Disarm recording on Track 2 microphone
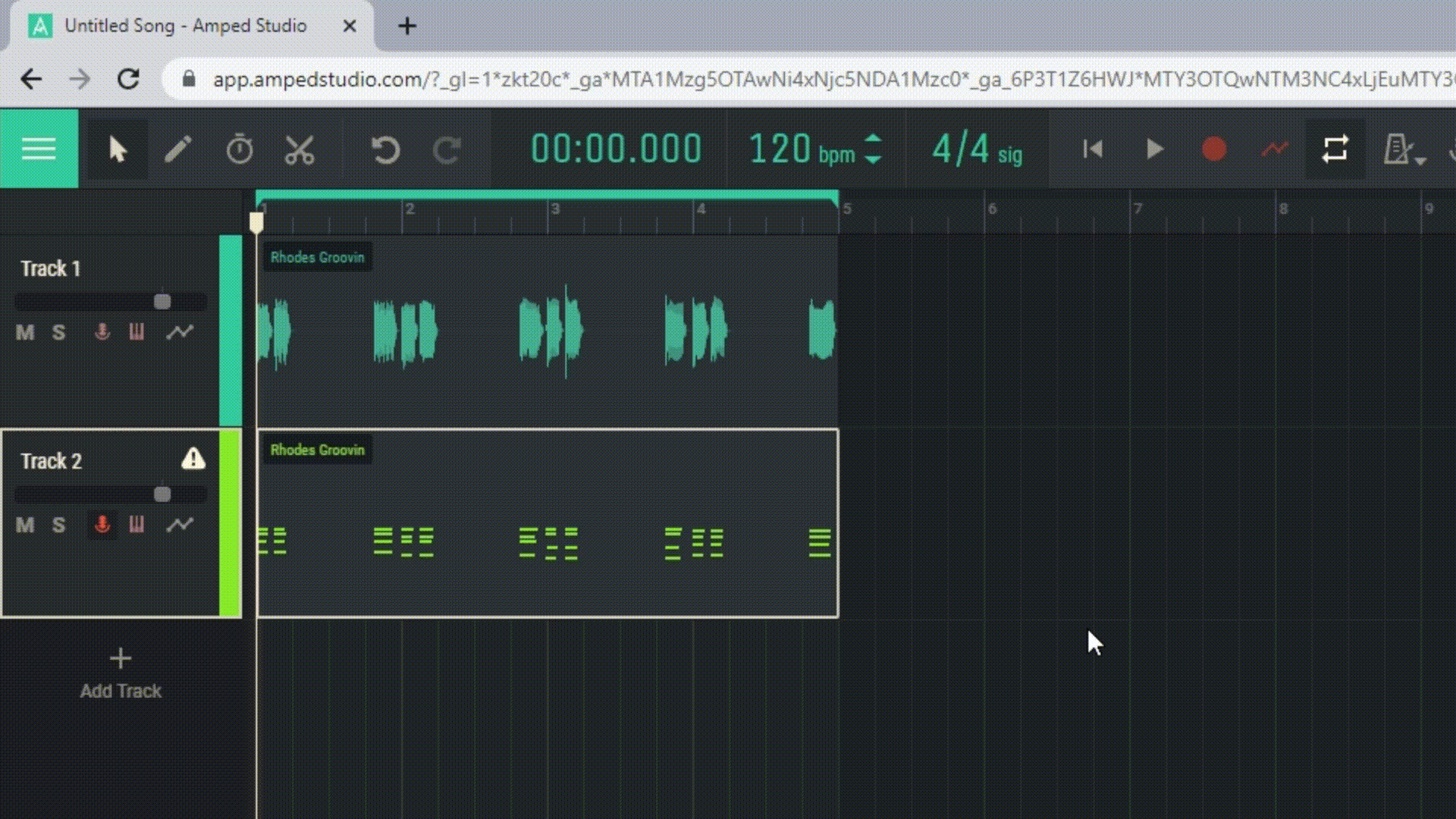 [x=102, y=524]
